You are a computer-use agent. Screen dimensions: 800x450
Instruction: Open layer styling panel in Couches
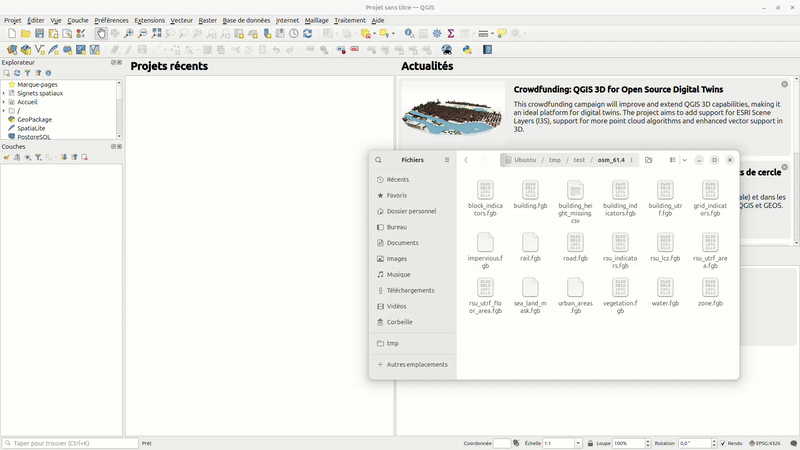pos(7,157)
